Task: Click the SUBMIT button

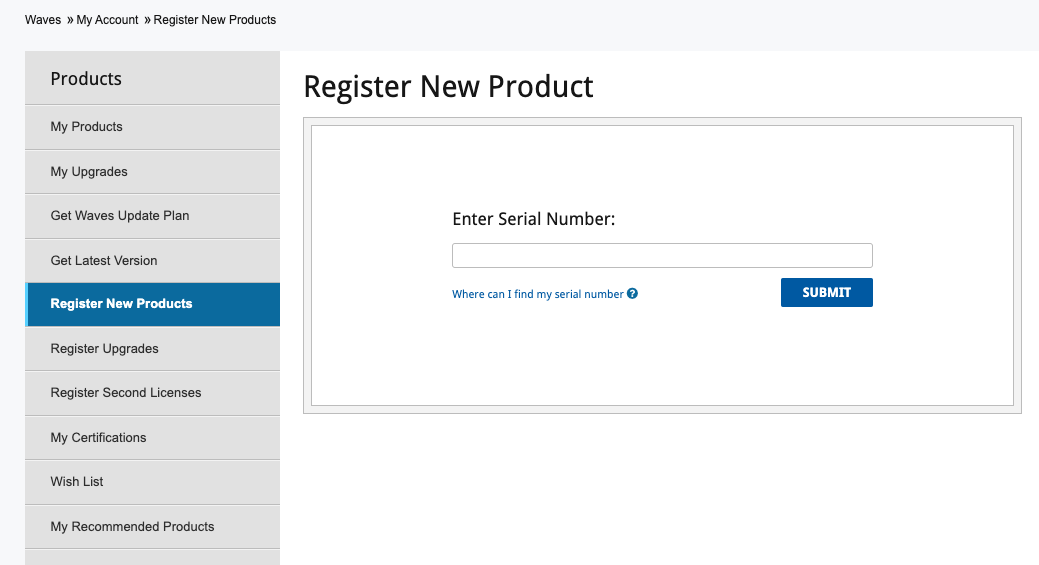Action: [826, 292]
